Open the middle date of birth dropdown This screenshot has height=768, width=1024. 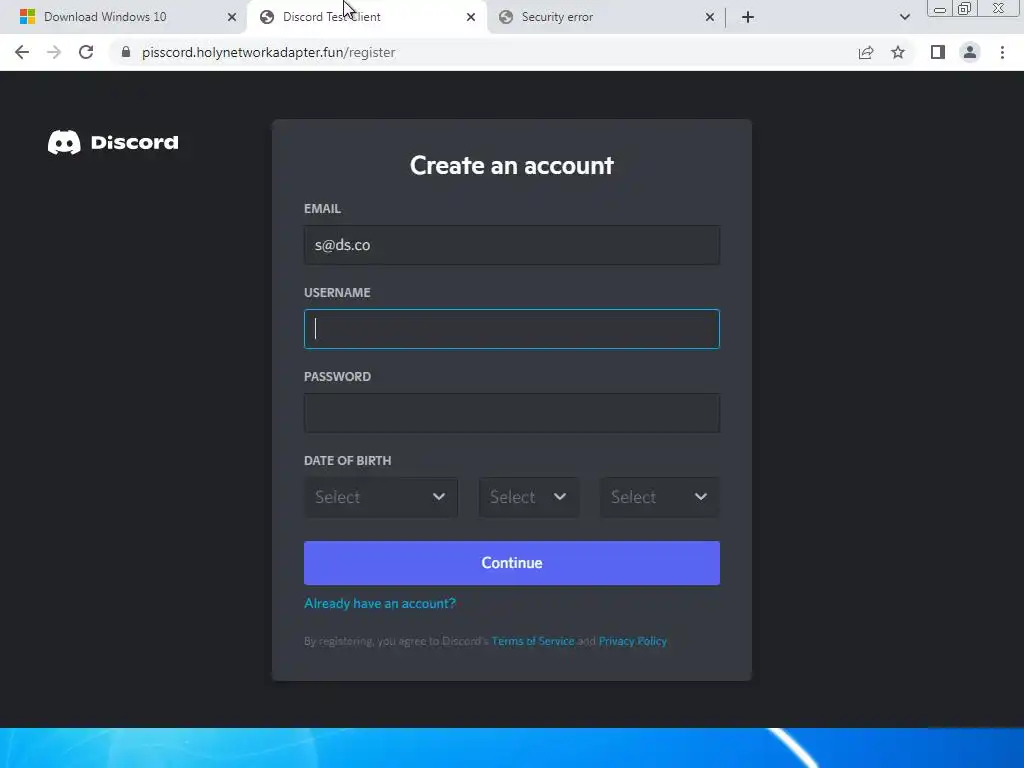tap(528, 497)
